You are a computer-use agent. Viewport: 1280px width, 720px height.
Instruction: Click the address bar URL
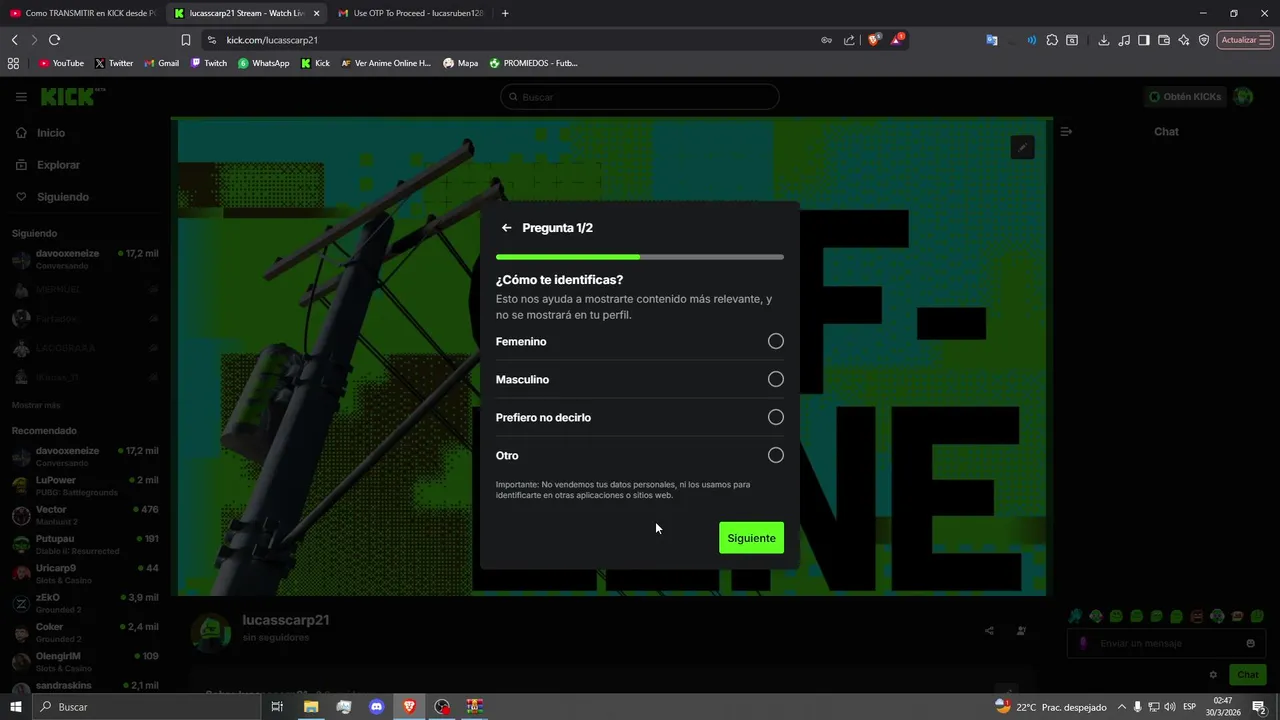coord(272,40)
